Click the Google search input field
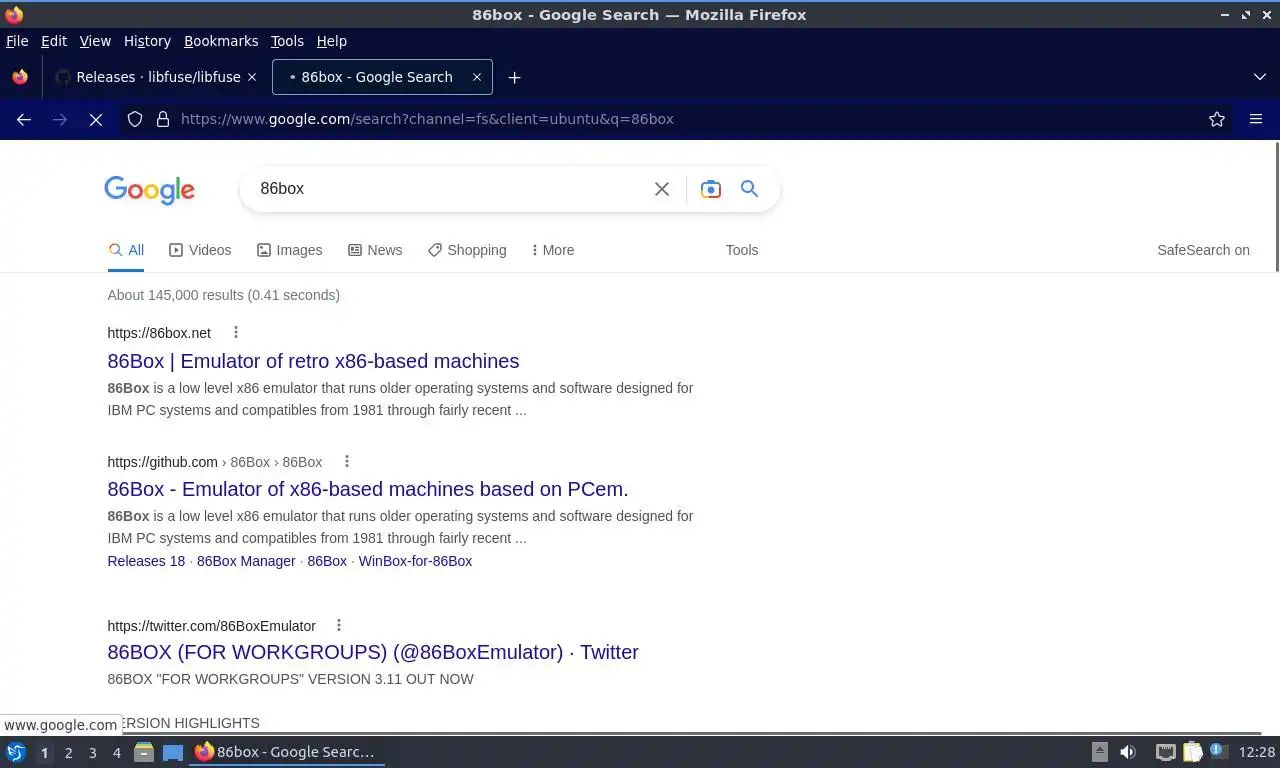Viewport: 1280px width, 768px height. [x=450, y=189]
